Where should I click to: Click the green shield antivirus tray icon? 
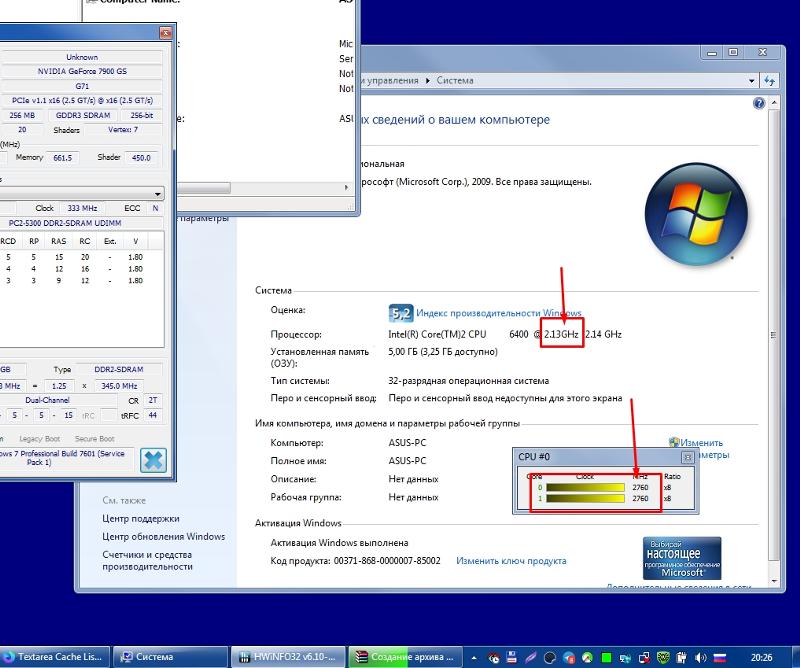click(663, 657)
